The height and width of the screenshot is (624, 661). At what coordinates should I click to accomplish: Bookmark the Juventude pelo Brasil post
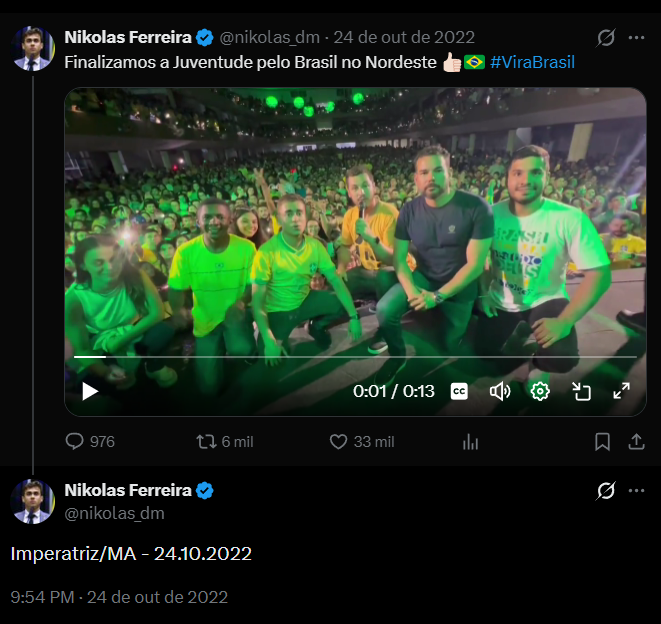[x=602, y=441]
